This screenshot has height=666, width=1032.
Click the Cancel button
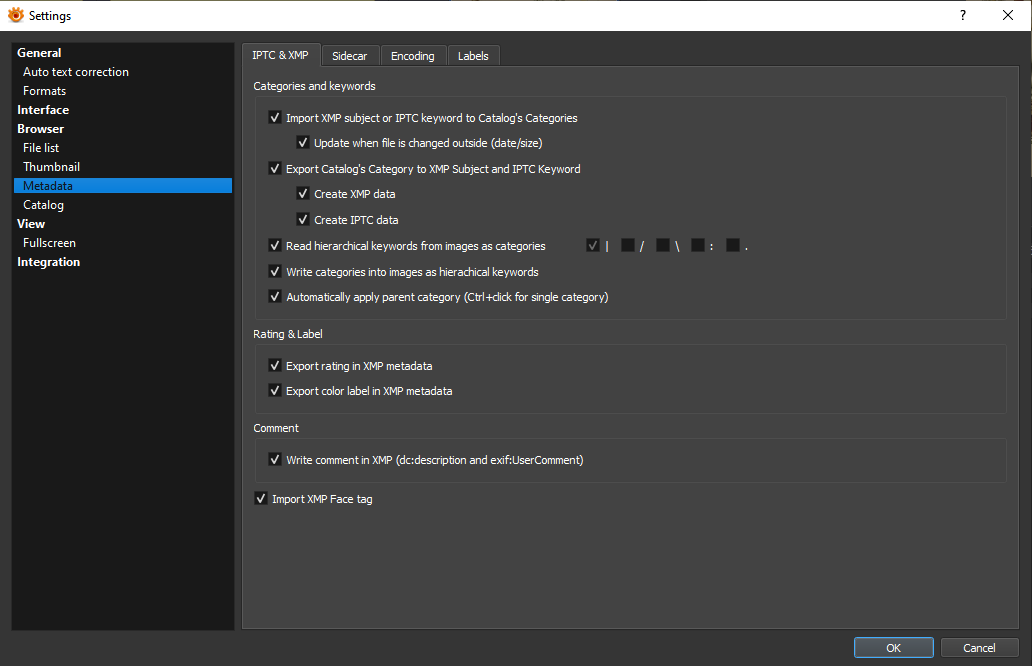point(979,648)
